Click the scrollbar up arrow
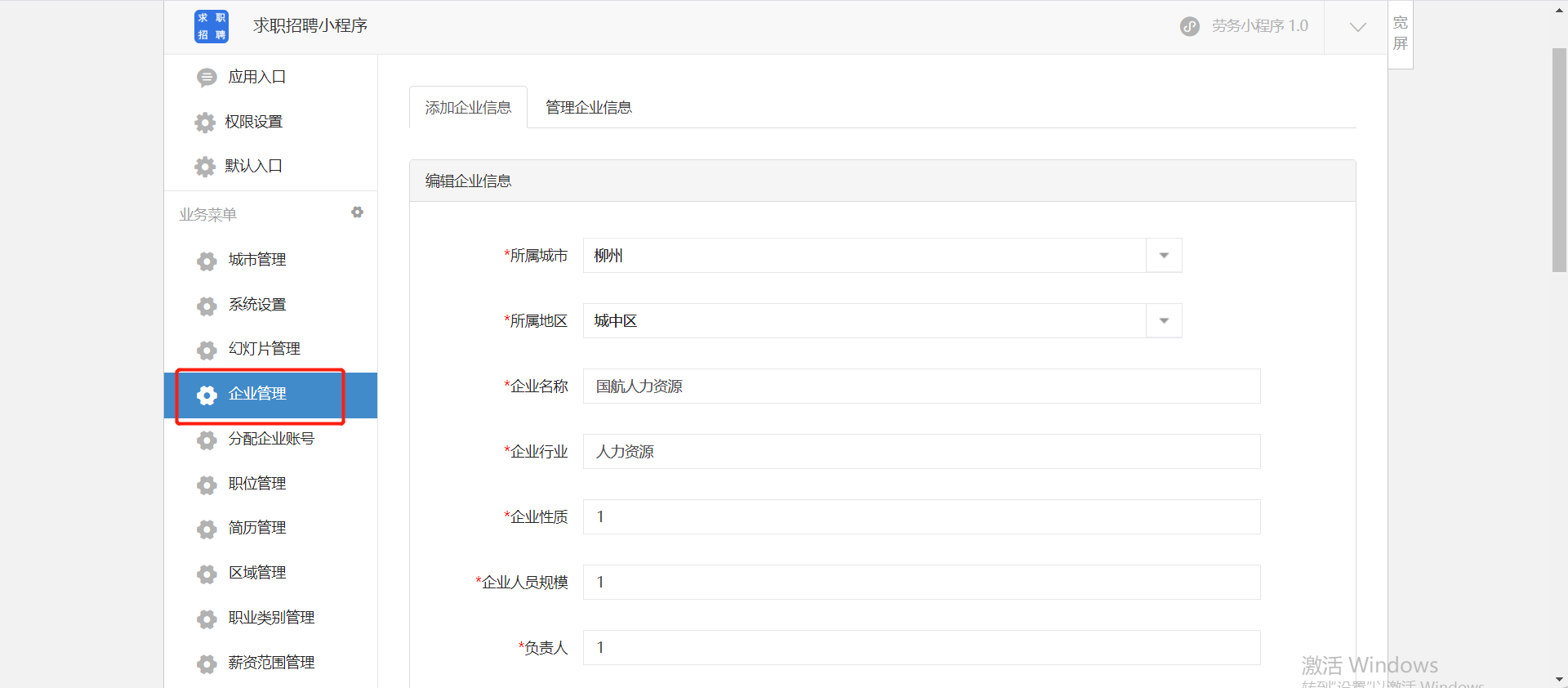The image size is (1568, 688). pyautogui.click(x=1559, y=9)
